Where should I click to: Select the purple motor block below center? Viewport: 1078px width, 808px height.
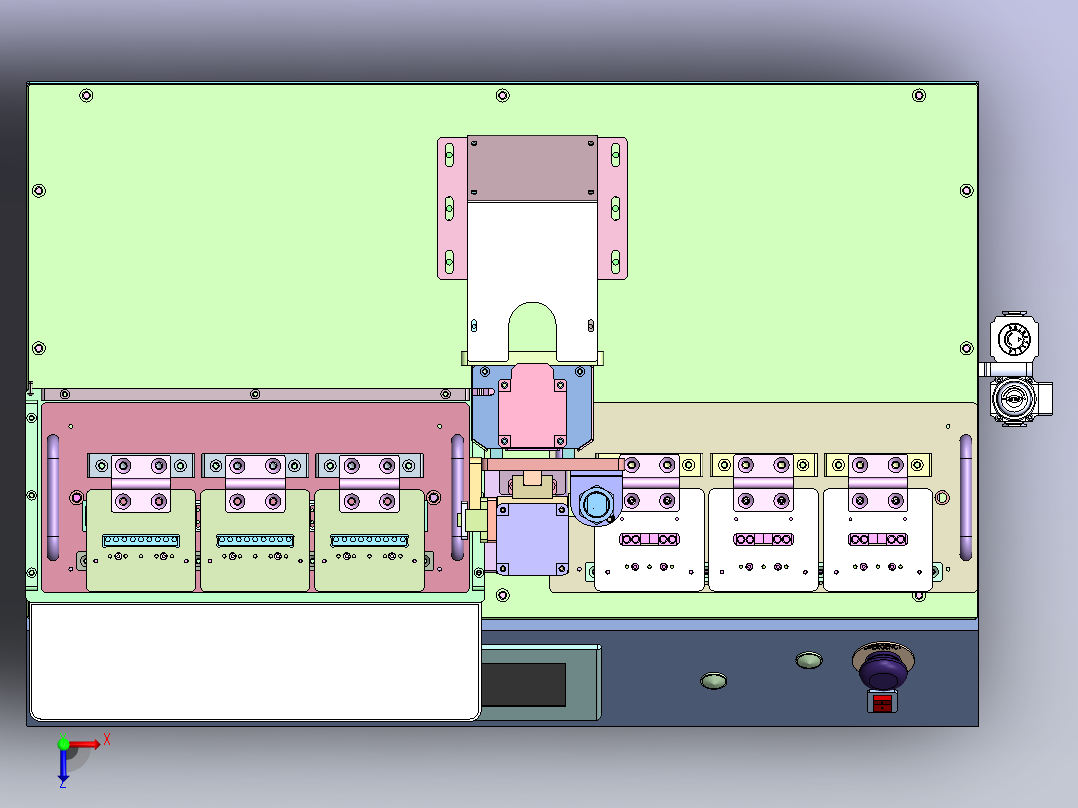(x=532, y=539)
